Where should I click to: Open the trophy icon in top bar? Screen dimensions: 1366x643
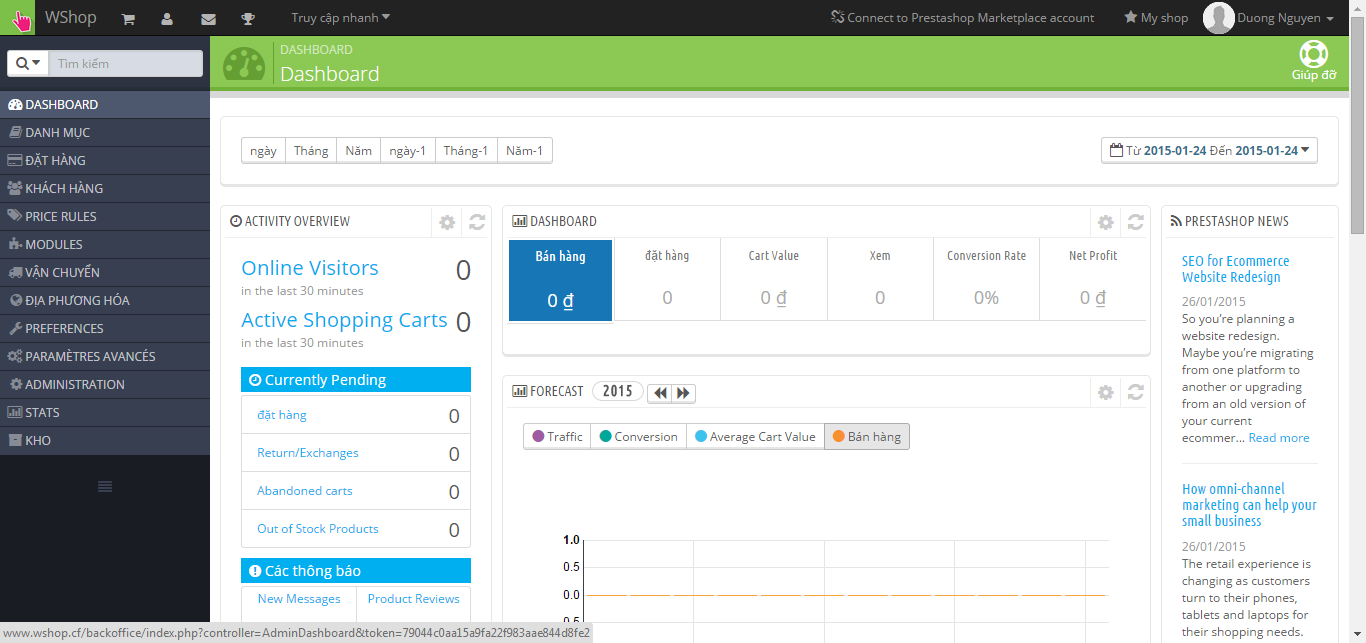tap(248, 18)
